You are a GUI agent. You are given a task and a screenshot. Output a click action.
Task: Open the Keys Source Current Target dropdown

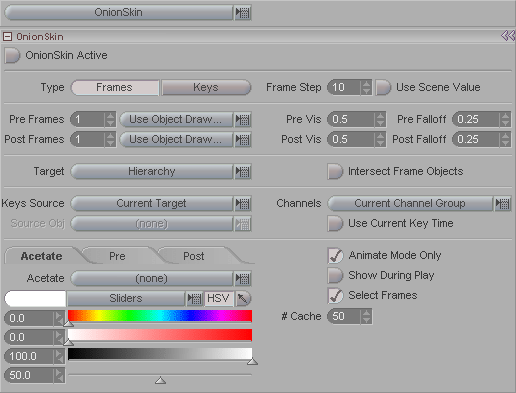coord(152,203)
